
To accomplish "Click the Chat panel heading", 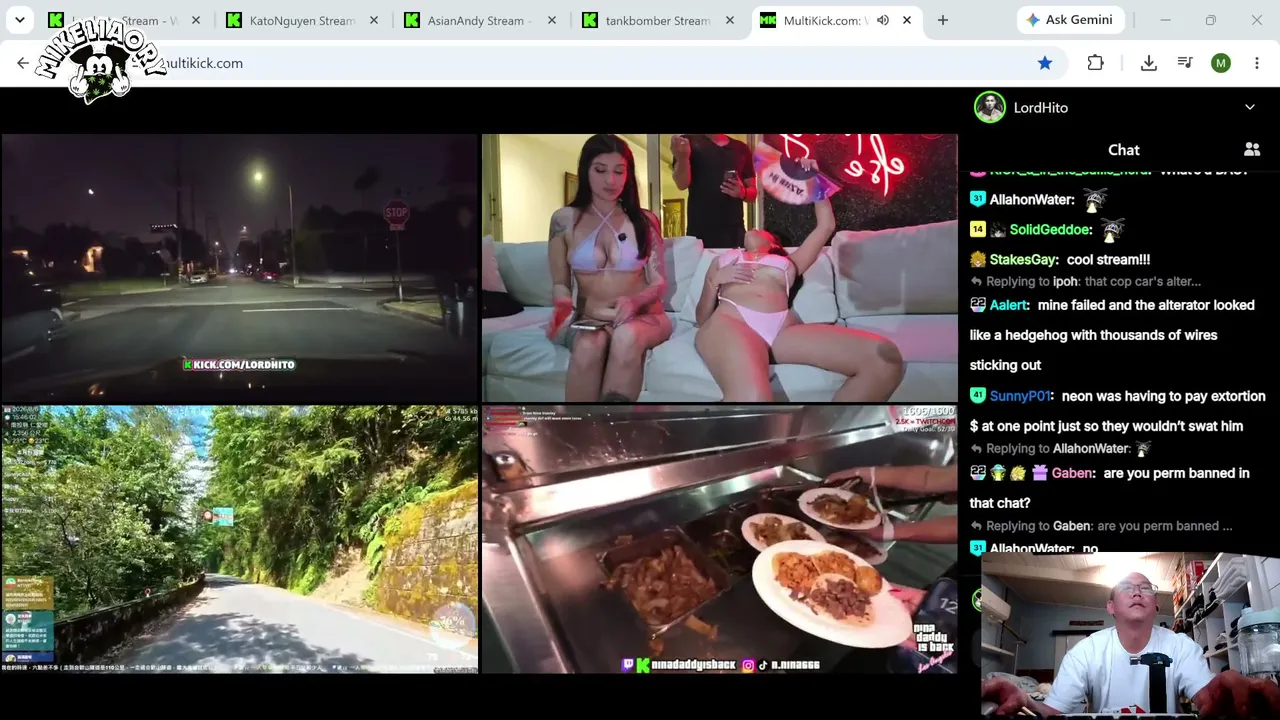I will pyautogui.click(x=1123, y=149).
